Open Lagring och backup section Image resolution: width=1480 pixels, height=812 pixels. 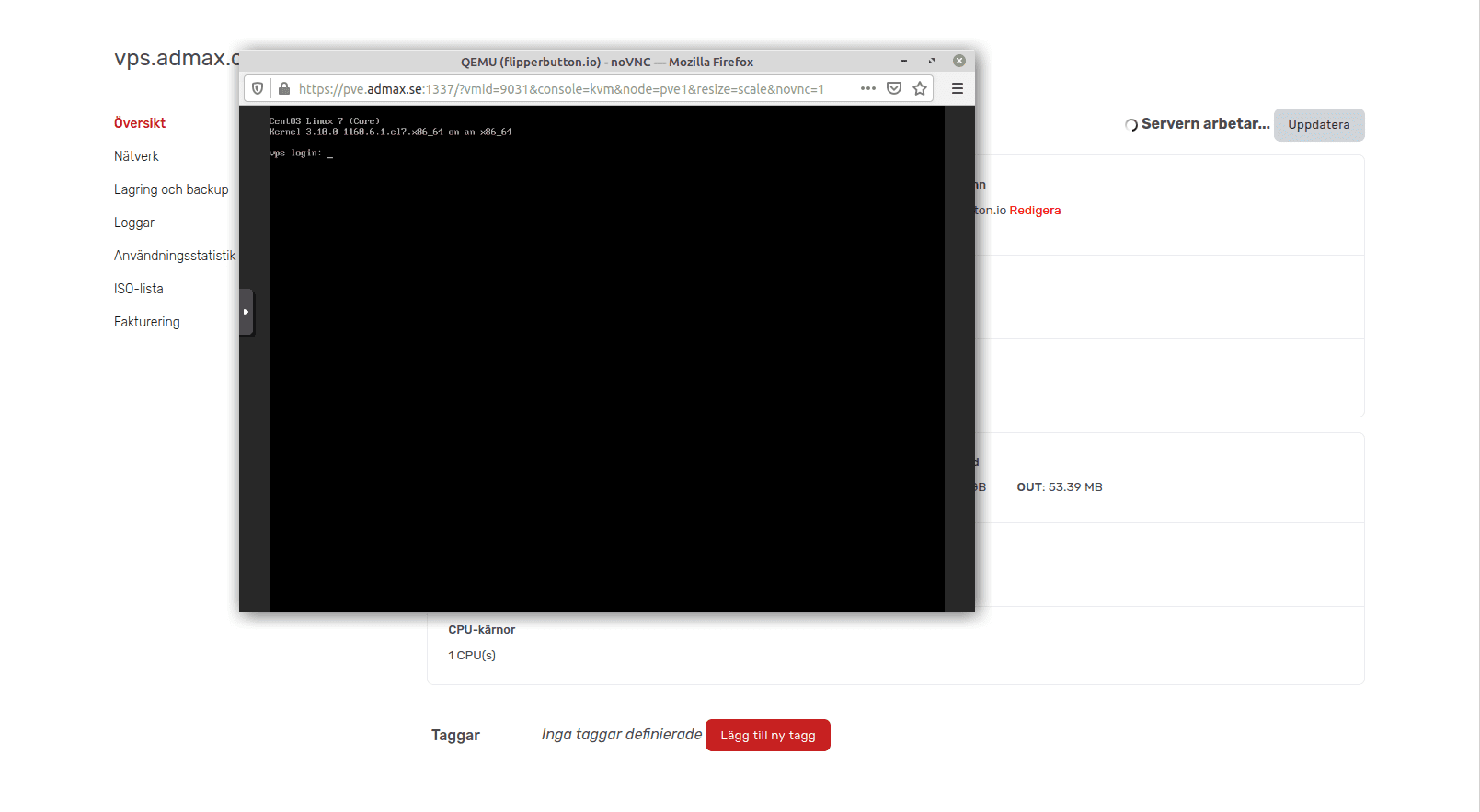point(171,189)
